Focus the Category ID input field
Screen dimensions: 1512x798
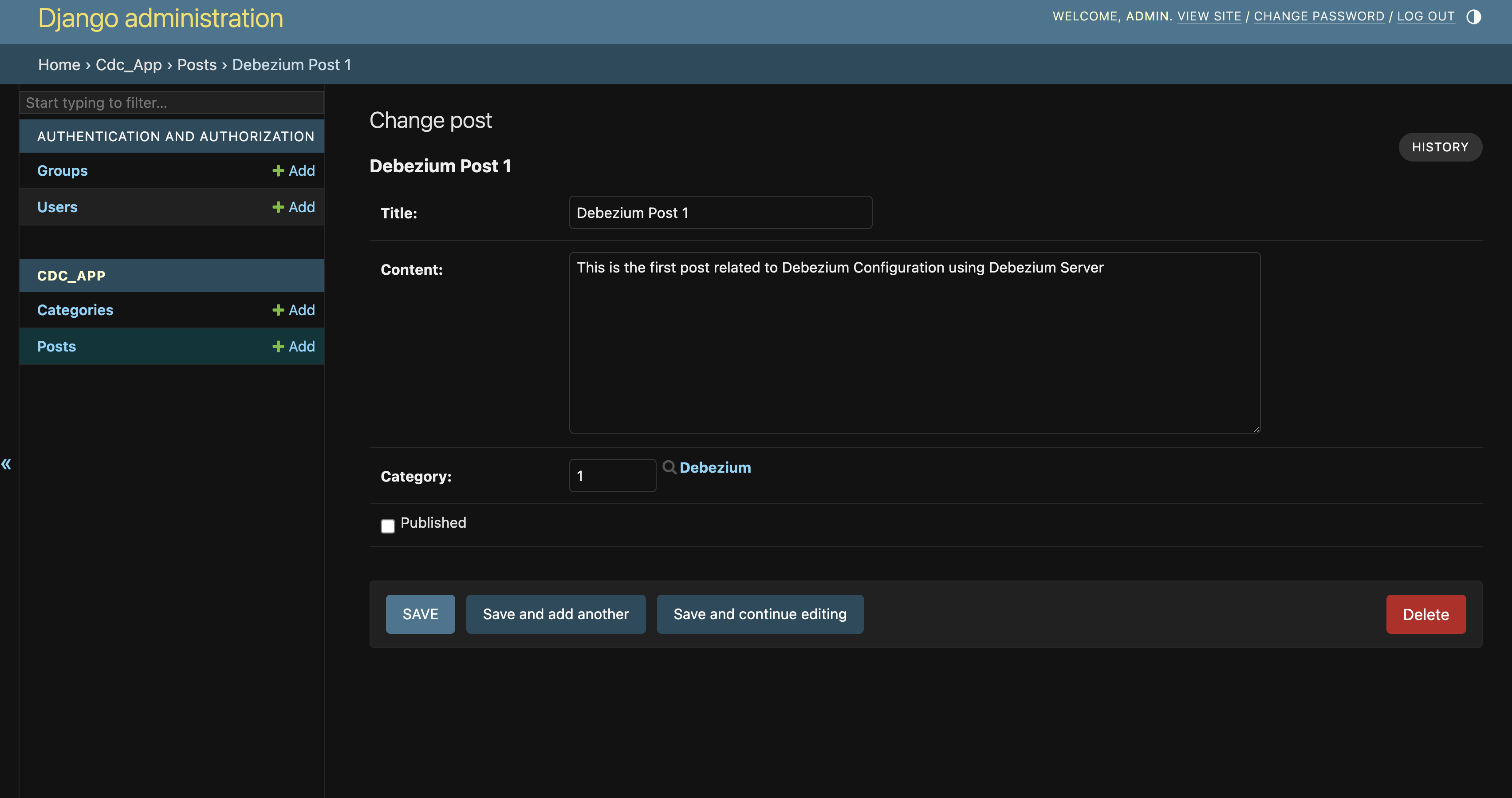612,475
